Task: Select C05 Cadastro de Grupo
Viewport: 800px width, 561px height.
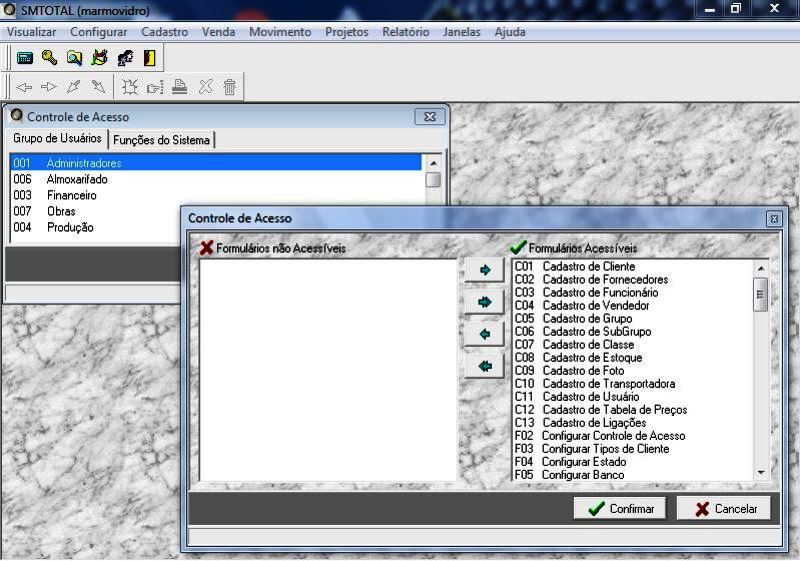Action: [633, 318]
